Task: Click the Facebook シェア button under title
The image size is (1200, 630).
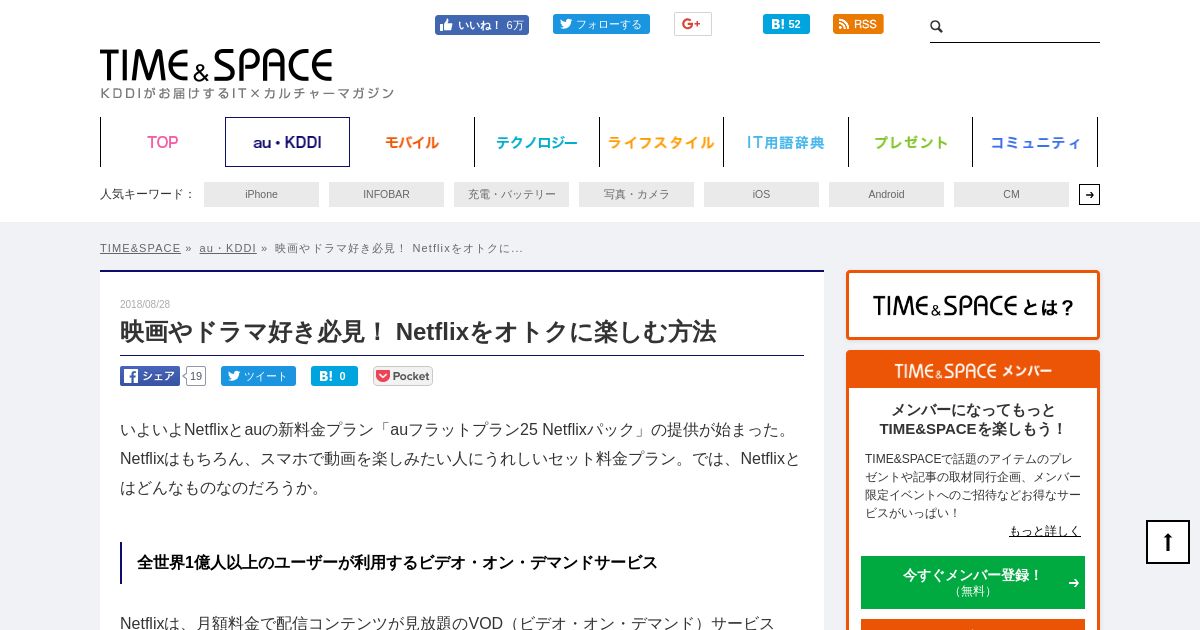Action: (x=150, y=376)
